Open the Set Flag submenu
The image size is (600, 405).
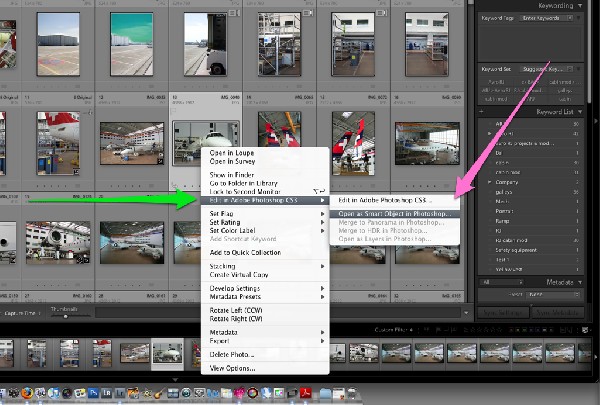click(x=265, y=214)
